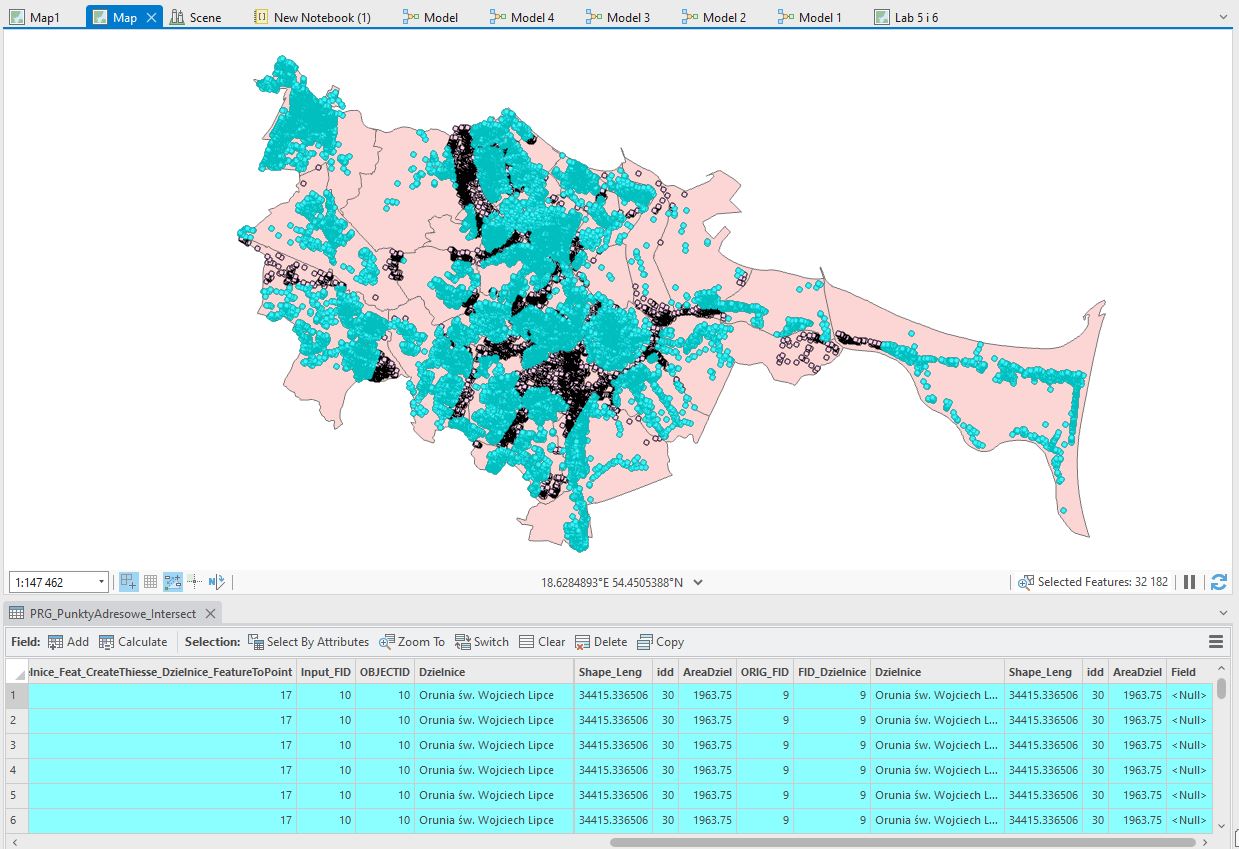
Task: Clear the current table selection
Action: pyautogui.click(x=543, y=642)
